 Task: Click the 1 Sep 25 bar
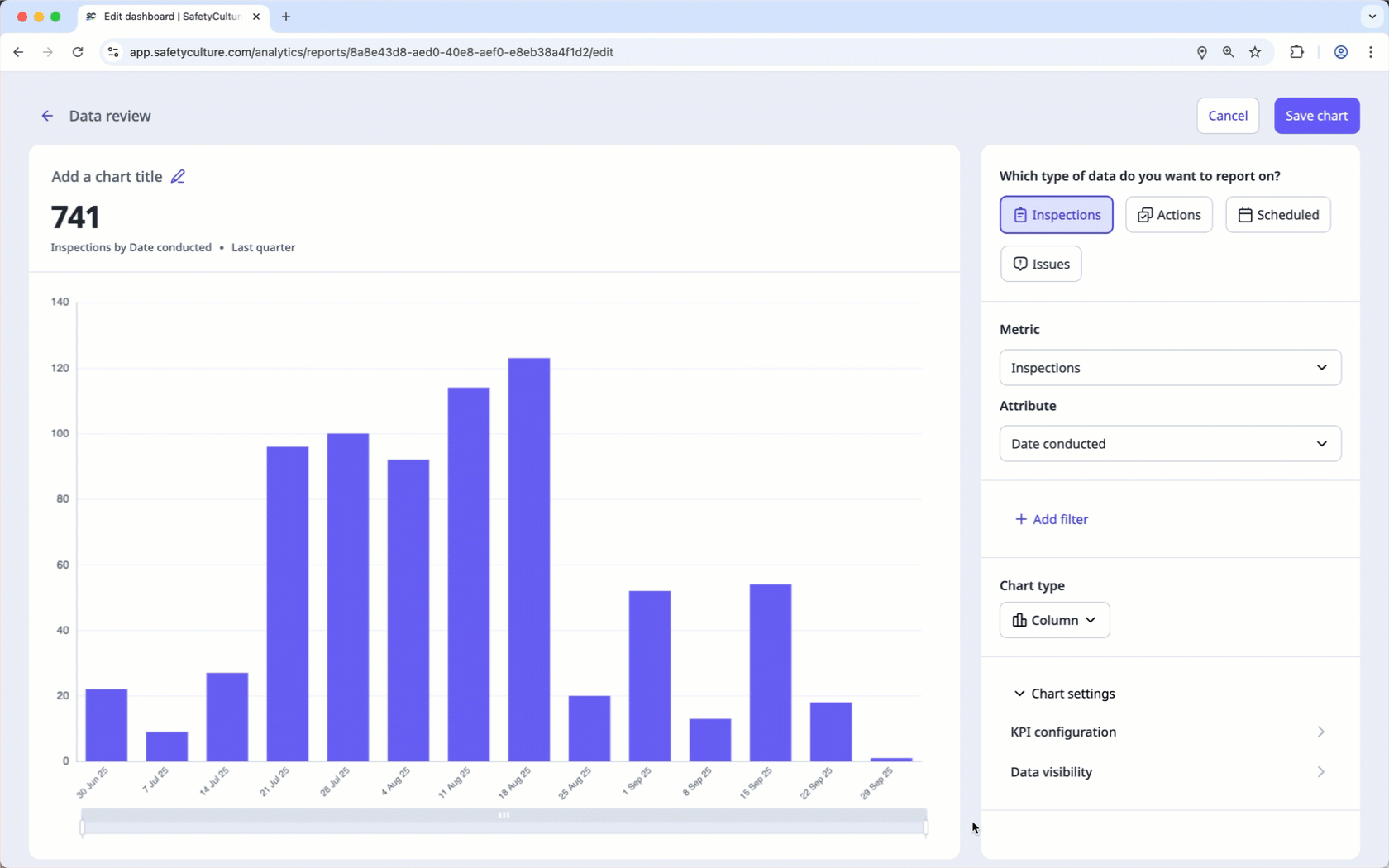point(650,676)
